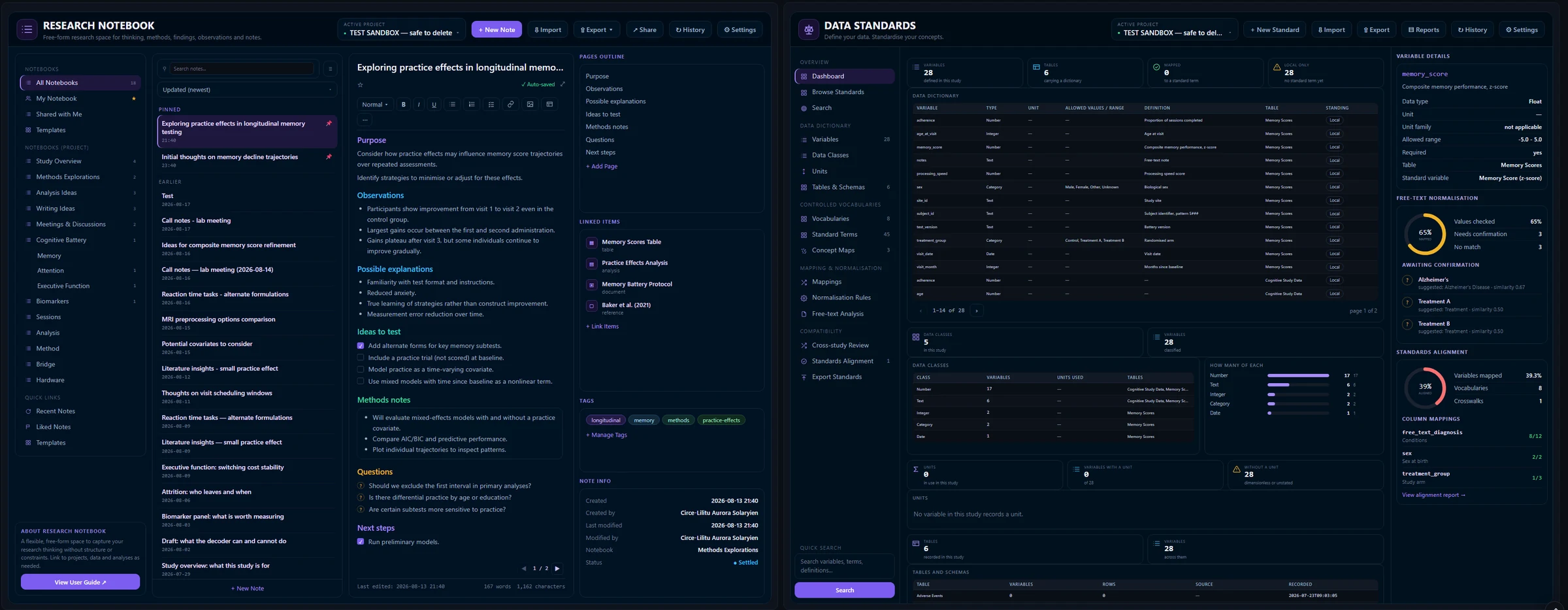
Task: Click the Research Notebook logo icon
Action: tap(27, 29)
